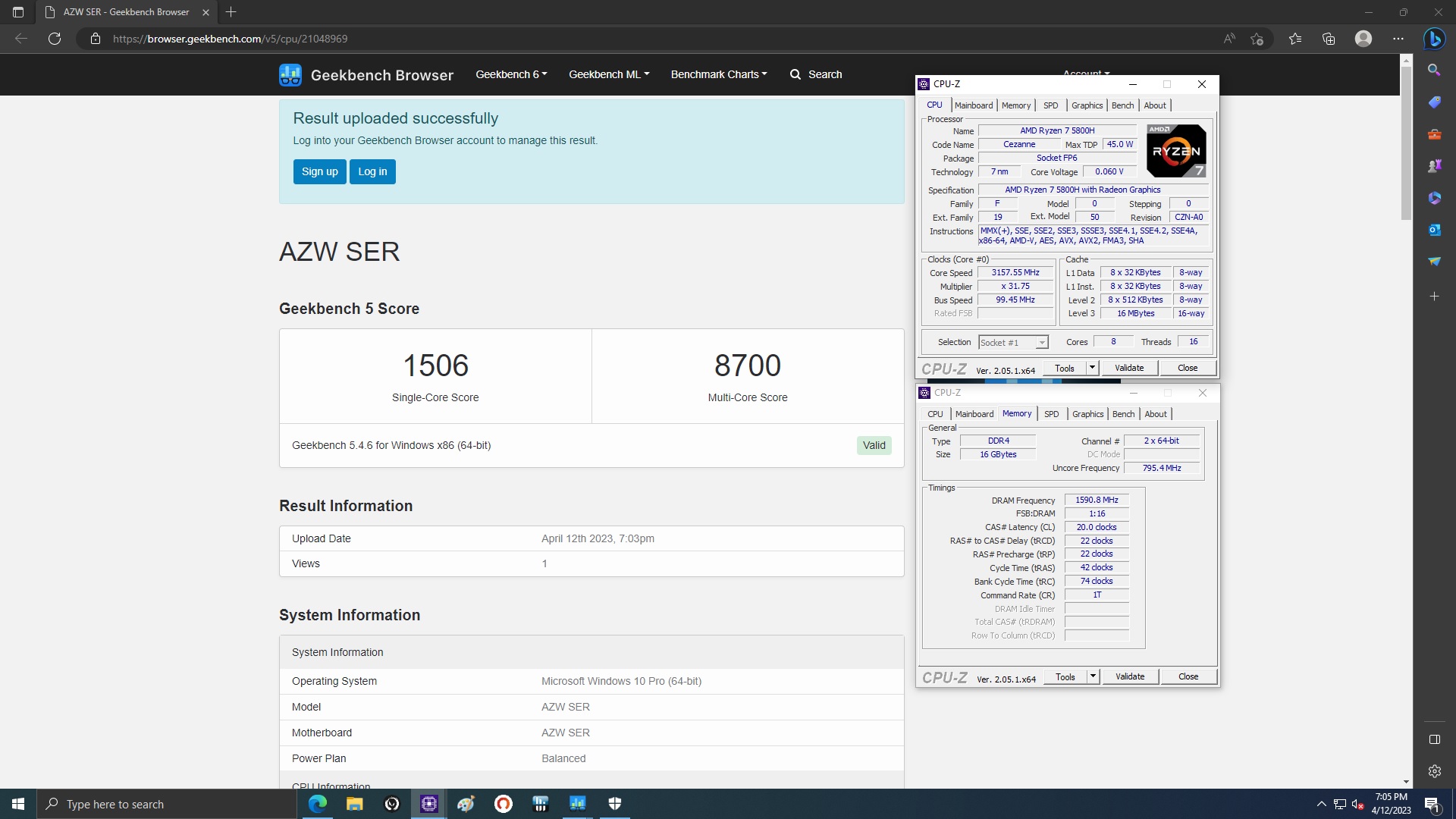
Task: Select CPU tab in lower CPU-Z window
Action: click(935, 414)
